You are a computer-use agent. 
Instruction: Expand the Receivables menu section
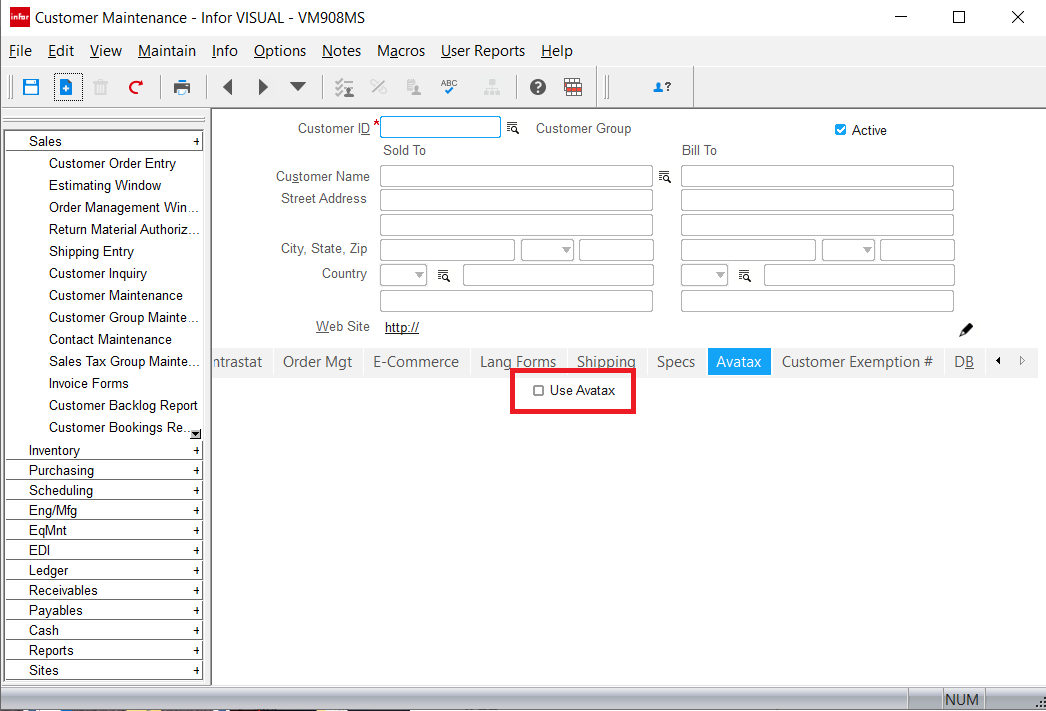[196, 590]
